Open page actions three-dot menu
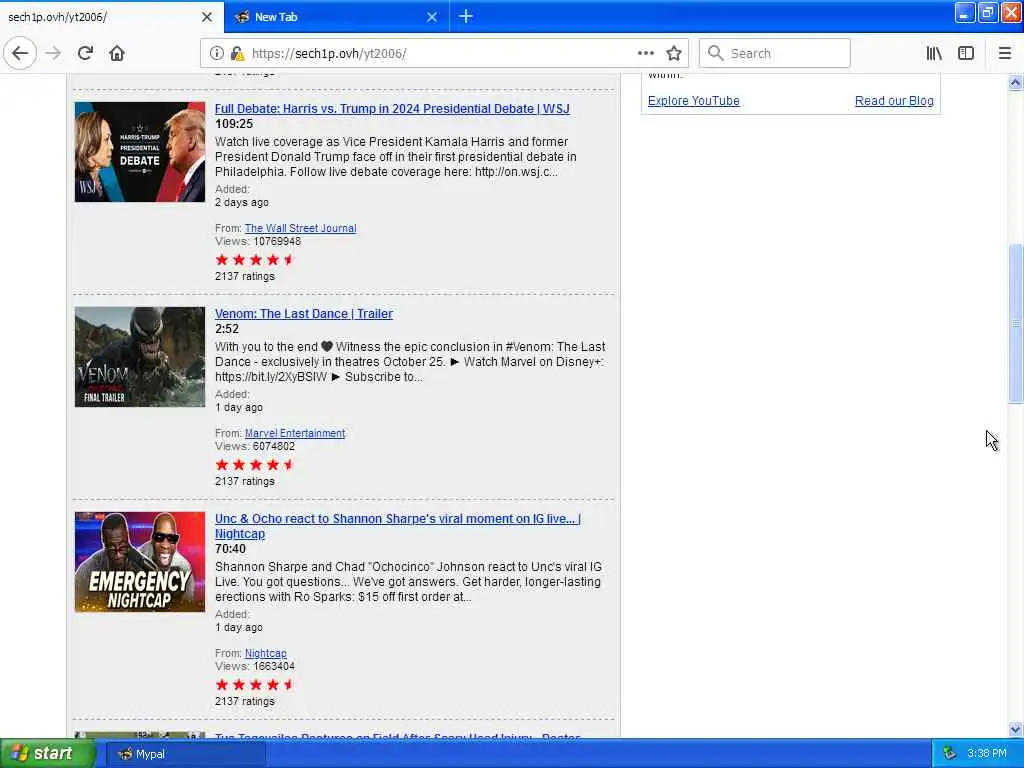 coord(645,53)
